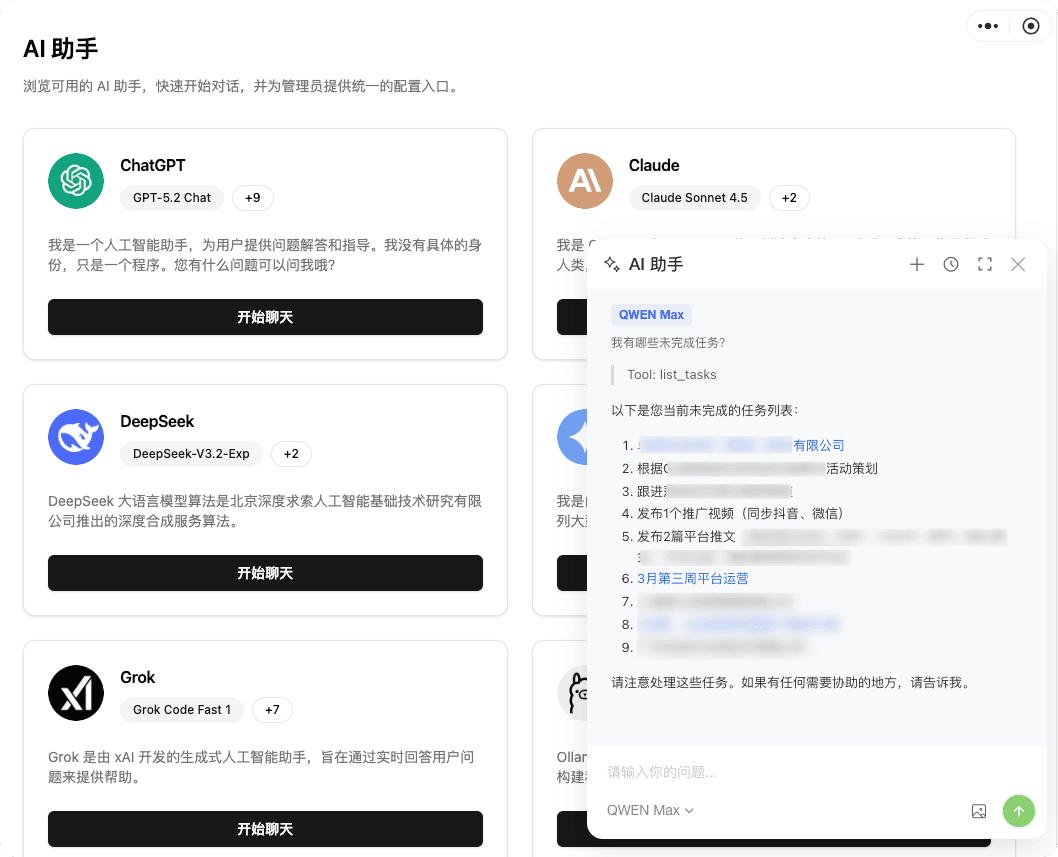Expand Grok +7 more models

point(272,710)
